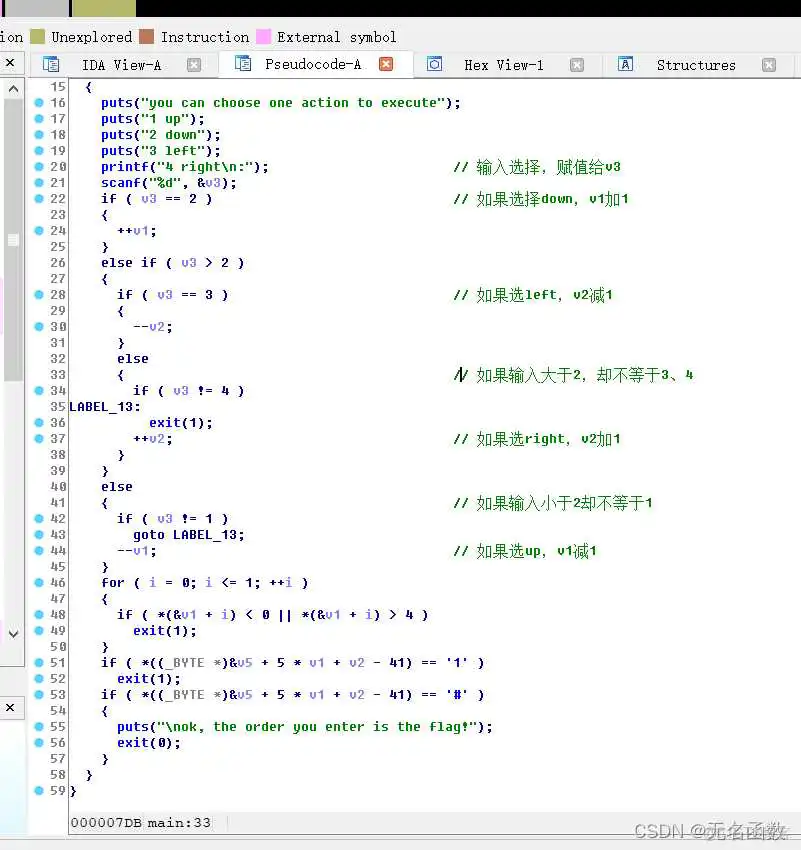801x850 pixels.
Task: Click the main:33 indicator in the status bar
Action: click(181, 822)
